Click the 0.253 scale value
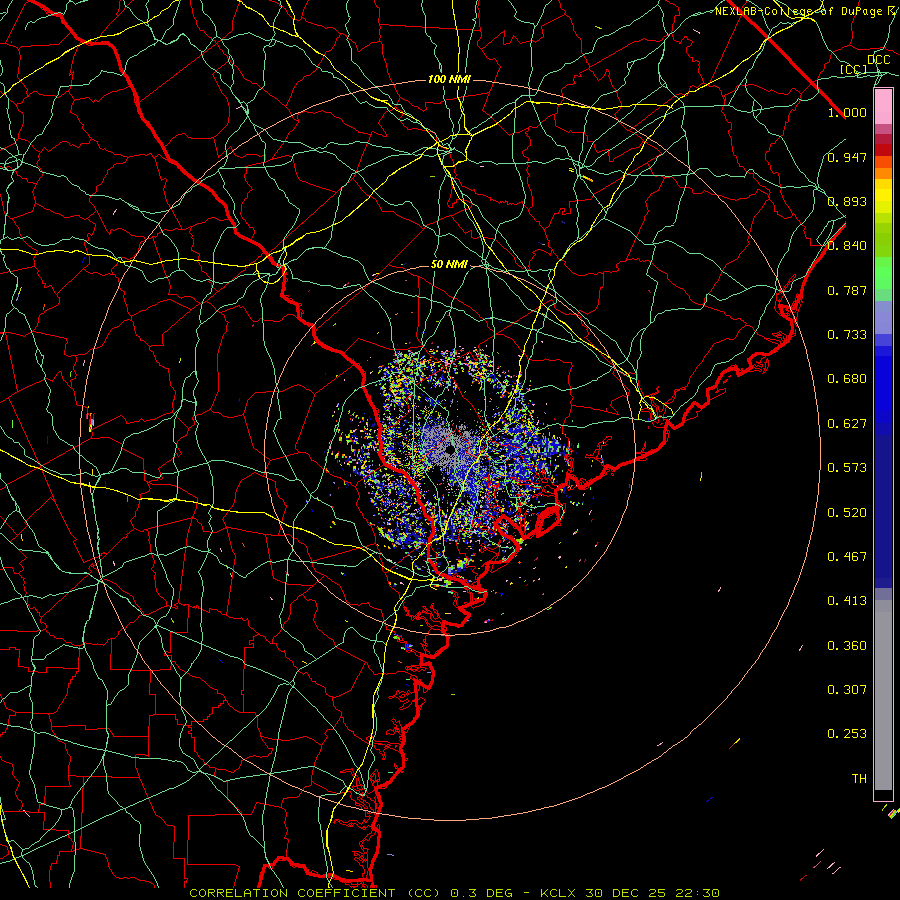The width and height of the screenshot is (900, 900). point(847,734)
